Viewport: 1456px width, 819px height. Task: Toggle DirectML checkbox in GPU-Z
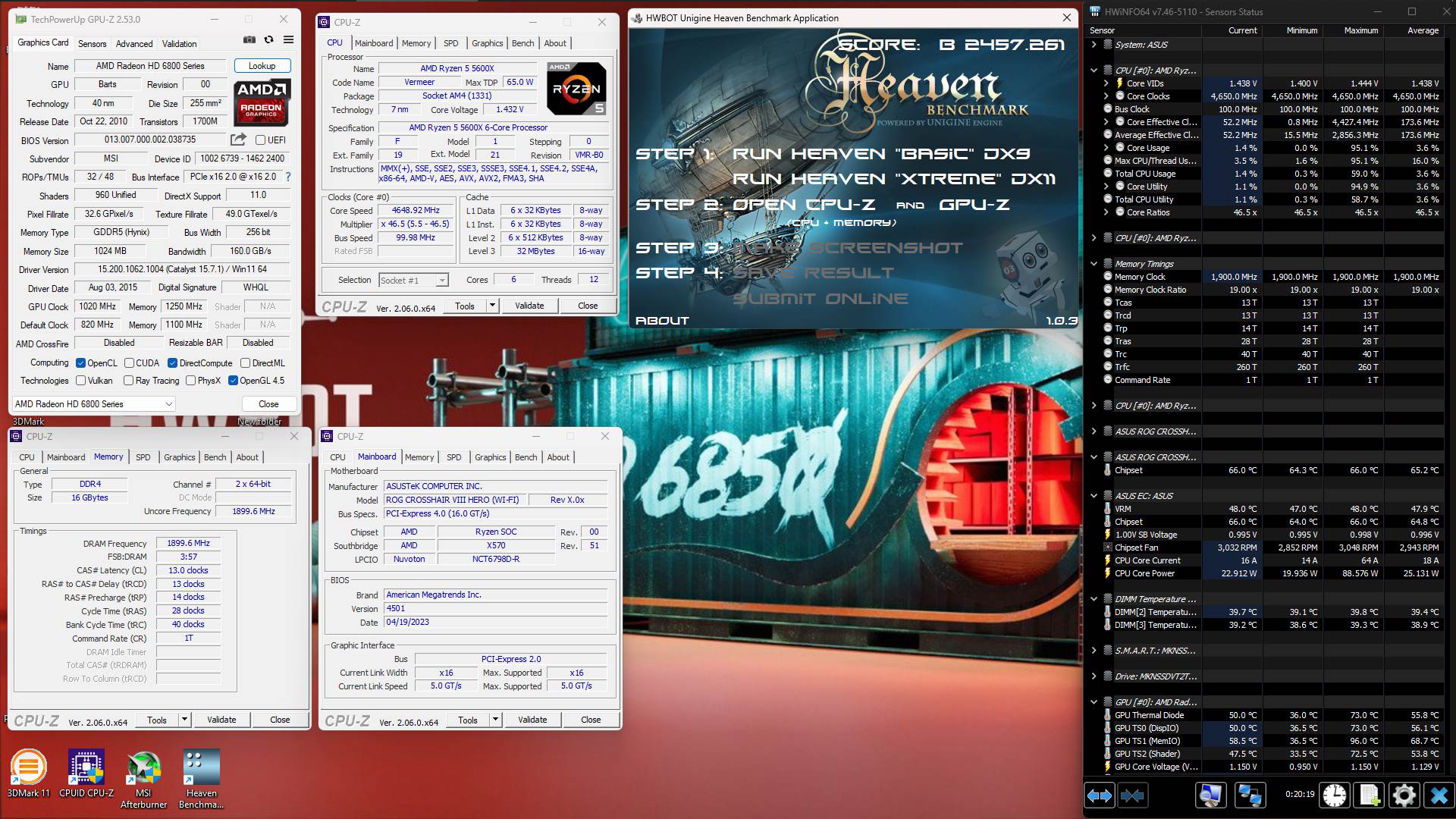coord(245,362)
